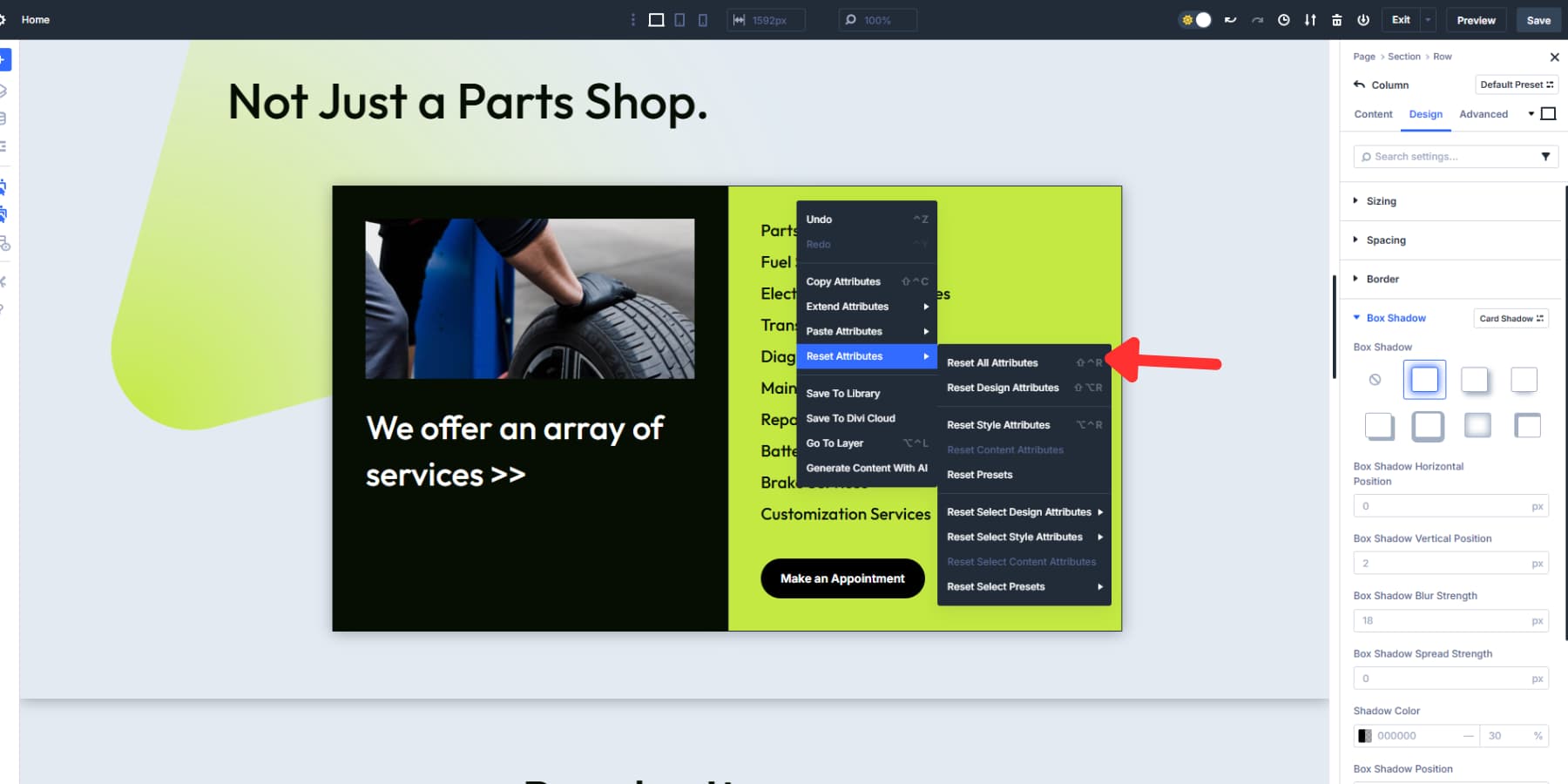Viewport: 1568px width, 784px height.
Task: Click the power icon in top bar
Action: click(x=1363, y=20)
